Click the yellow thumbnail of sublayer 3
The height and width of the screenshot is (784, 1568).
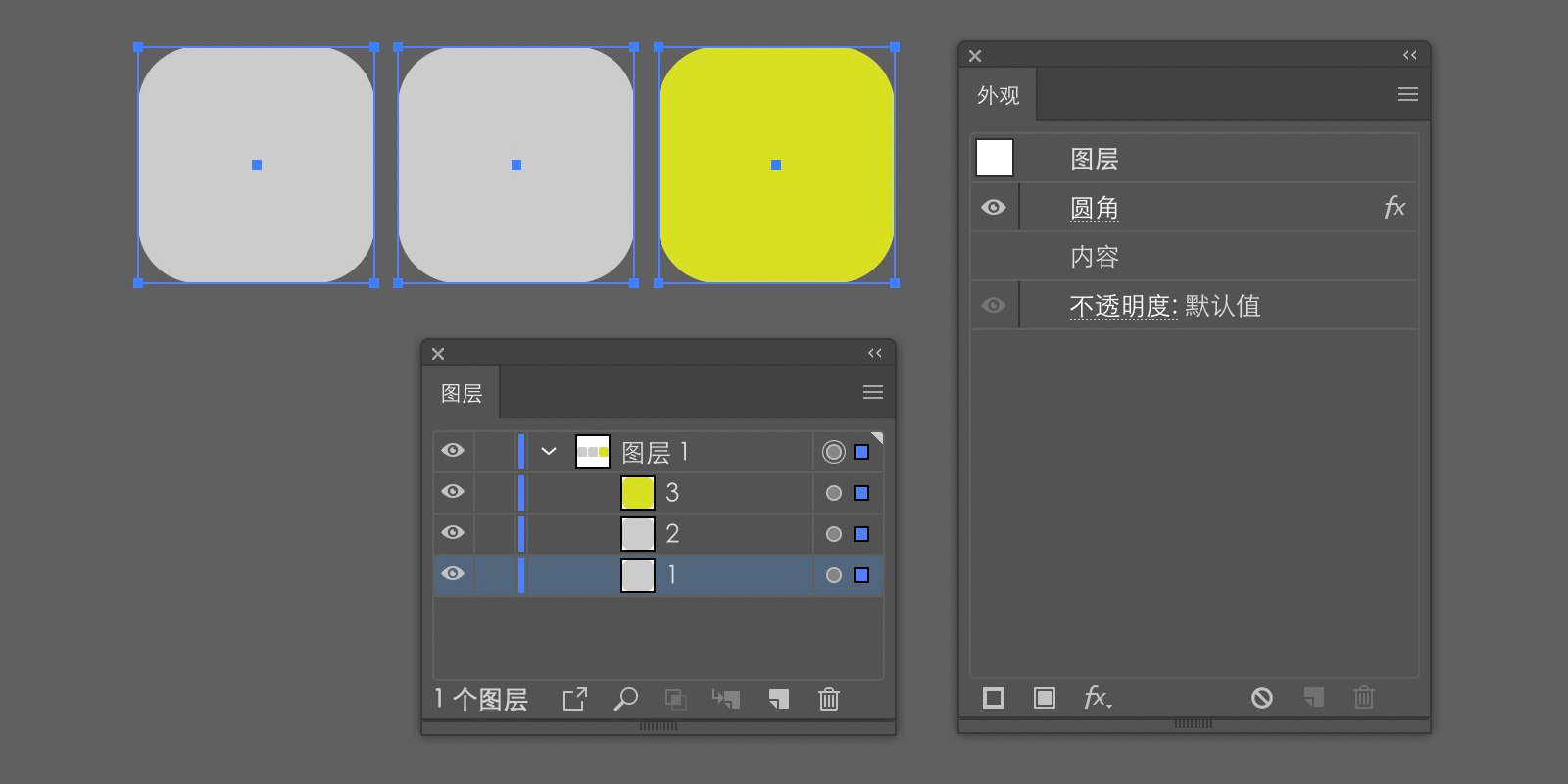point(638,493)
